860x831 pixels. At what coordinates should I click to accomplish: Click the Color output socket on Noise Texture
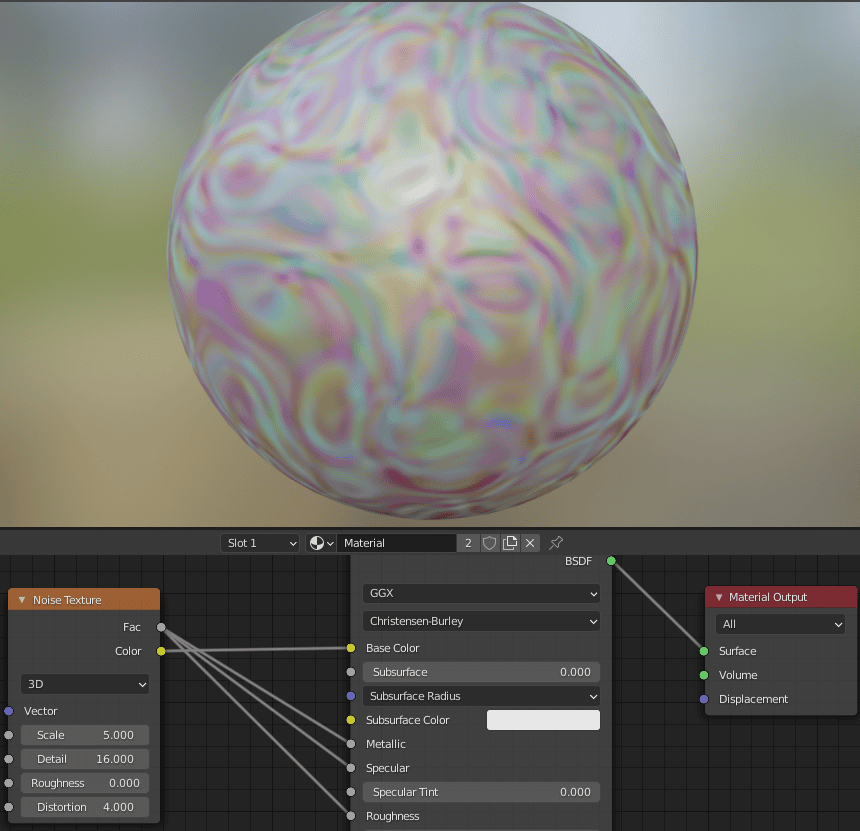[x=161, y=650]
